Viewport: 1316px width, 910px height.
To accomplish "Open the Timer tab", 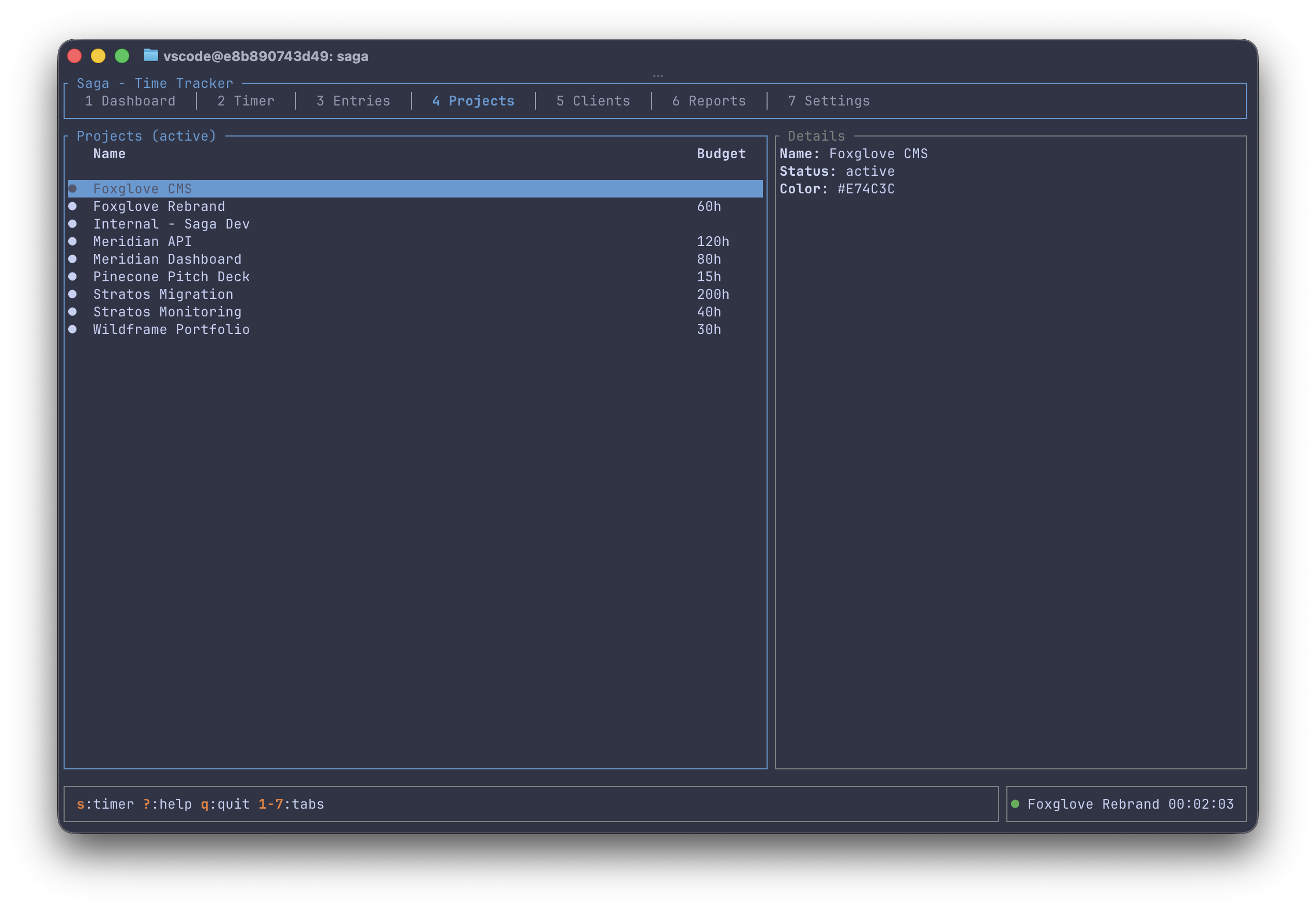I will [x=246, y=101].
